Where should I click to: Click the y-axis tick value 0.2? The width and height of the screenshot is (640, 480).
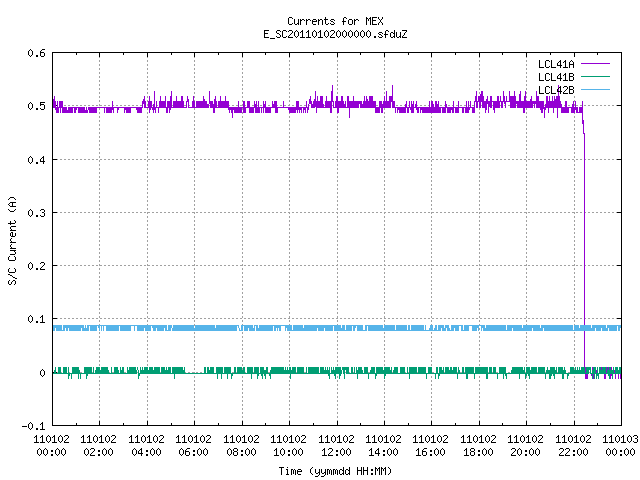36,266
